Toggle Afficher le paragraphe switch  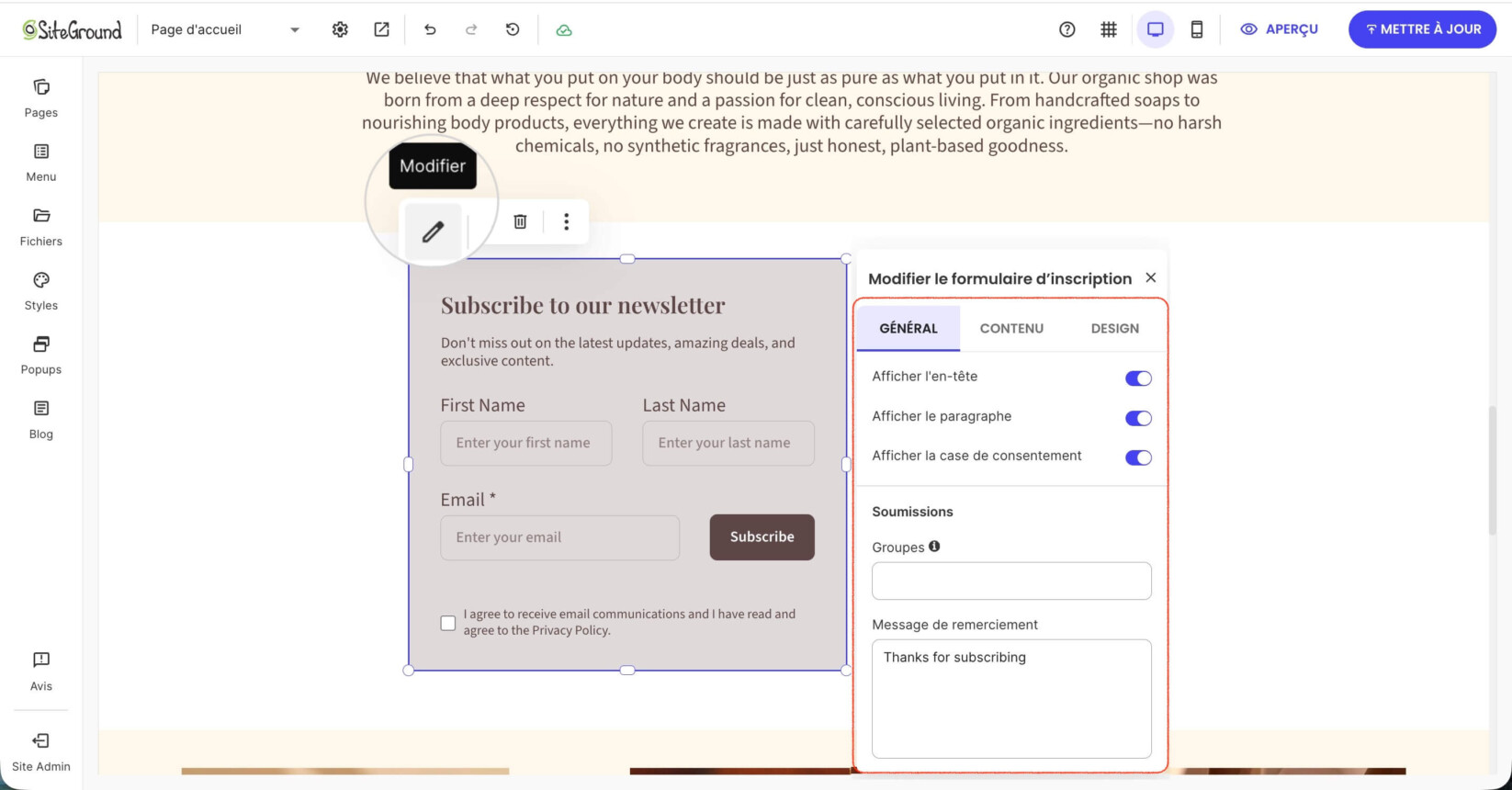pyautogui.click(x=1138, y=418)
